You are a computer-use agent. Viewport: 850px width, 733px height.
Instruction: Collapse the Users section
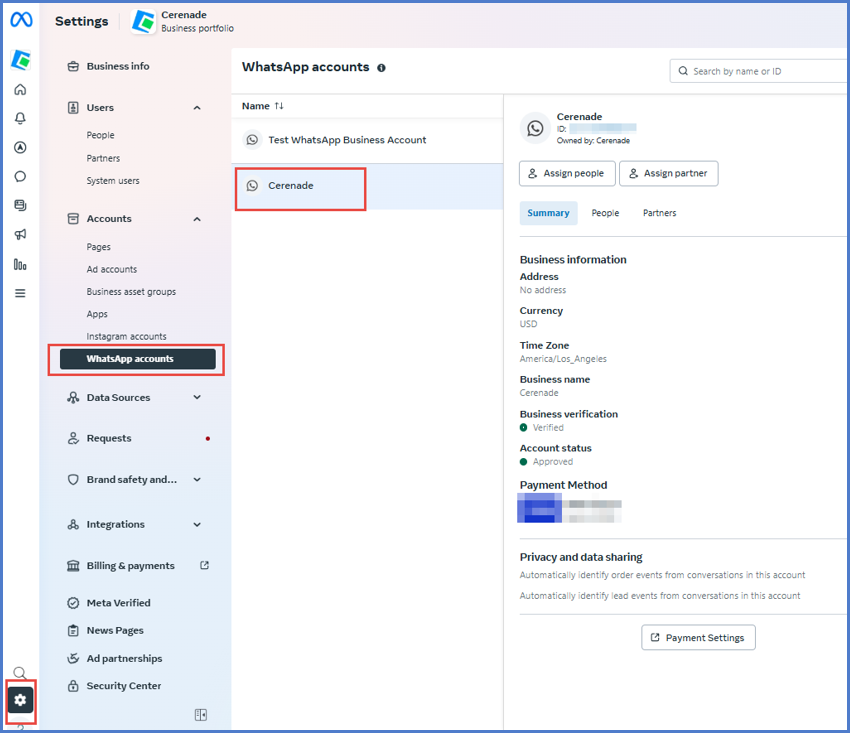pos(197,108)
